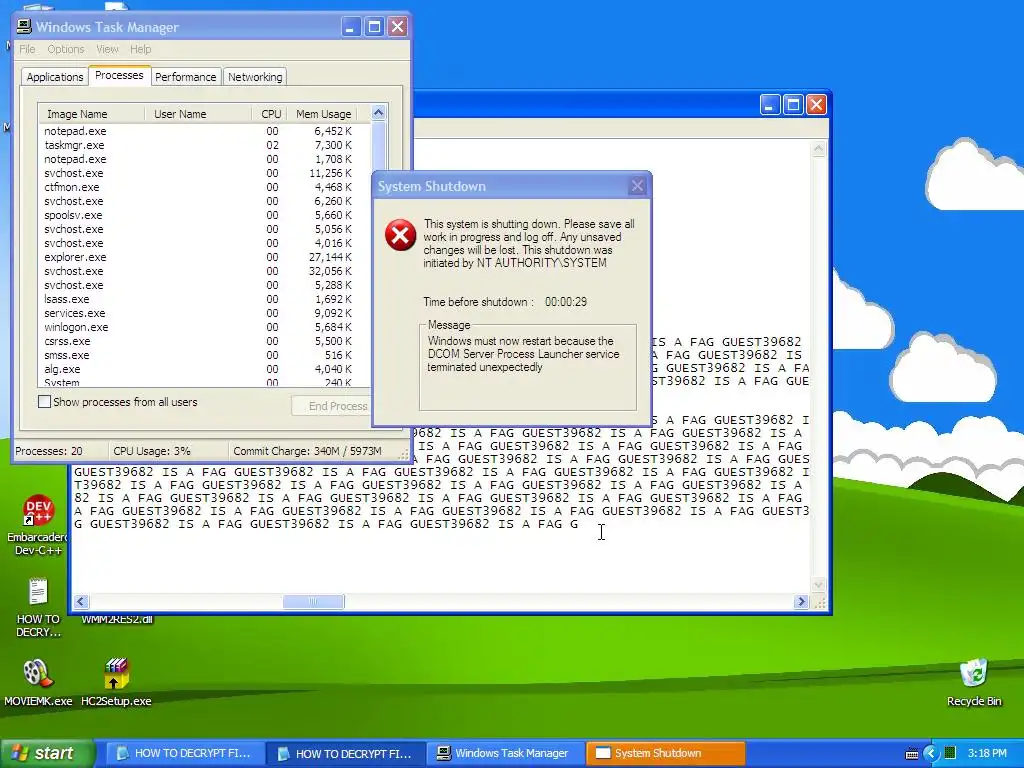The height and width of the screenshot is (768, 1024).
Task: Click the CPU Usage: 3% status entry
Action: click(x=152, y=451)
